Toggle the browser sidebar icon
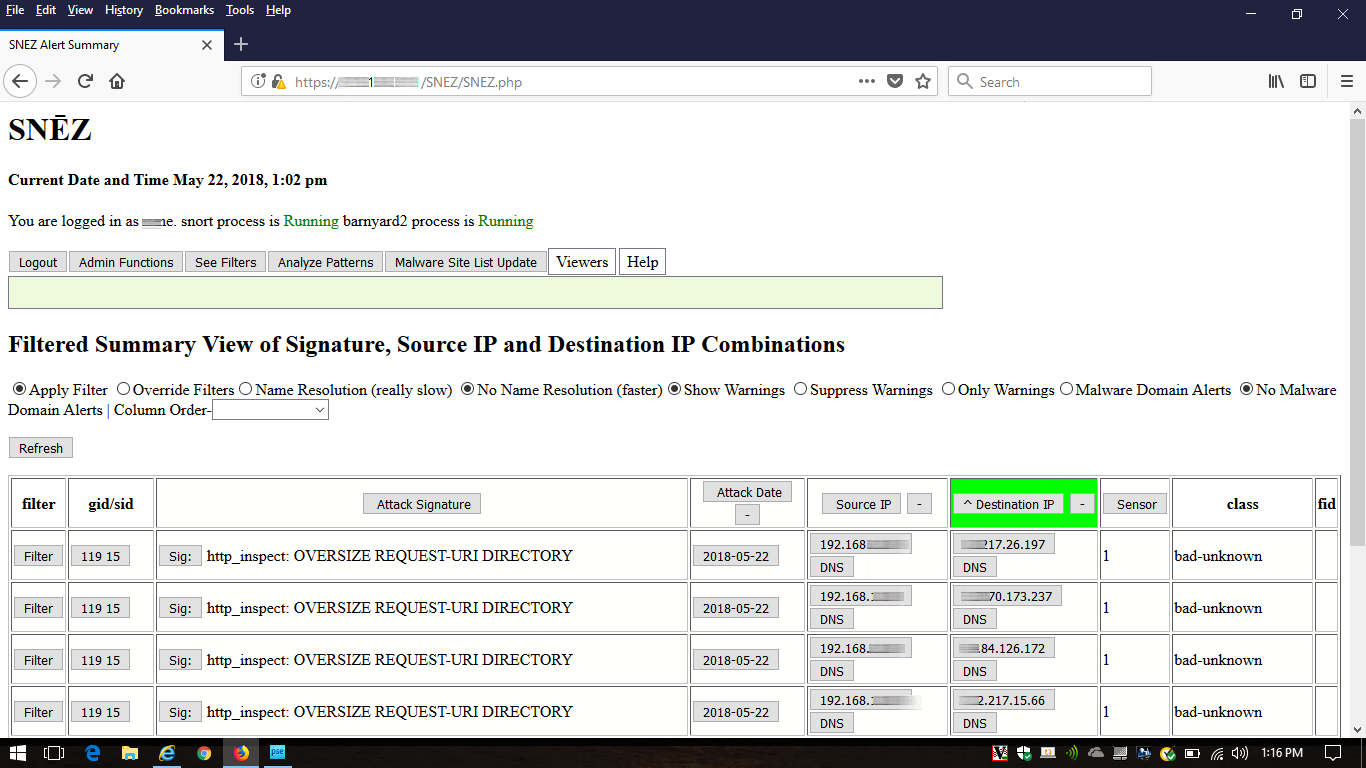 pyautogui.click(x=1308, y=81)
